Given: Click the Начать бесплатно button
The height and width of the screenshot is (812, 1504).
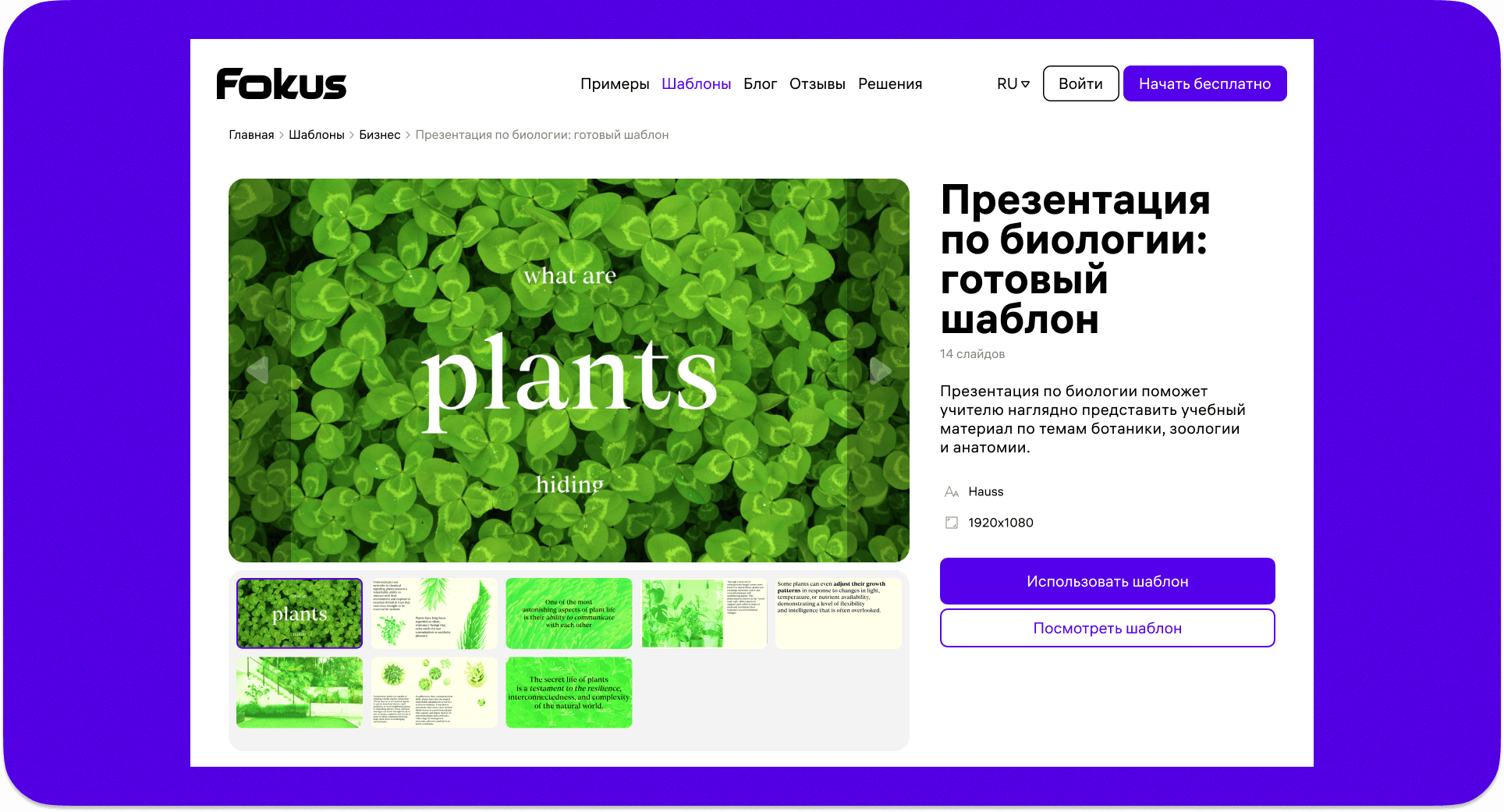Looking at the screenshot, I should point(1204,83).
